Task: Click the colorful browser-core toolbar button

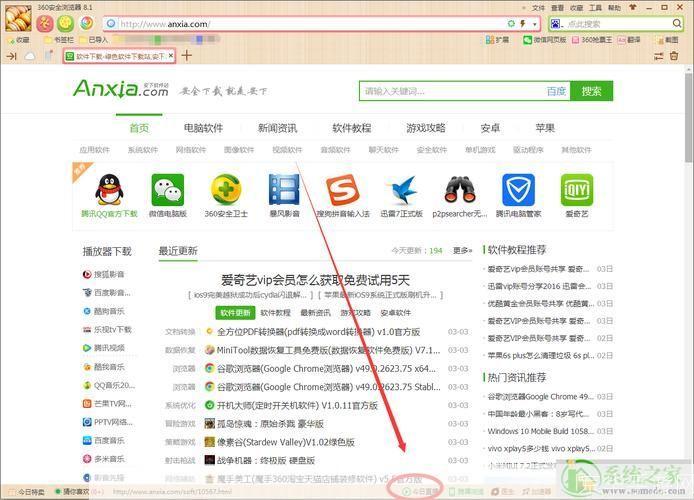Action: (87, 23)
